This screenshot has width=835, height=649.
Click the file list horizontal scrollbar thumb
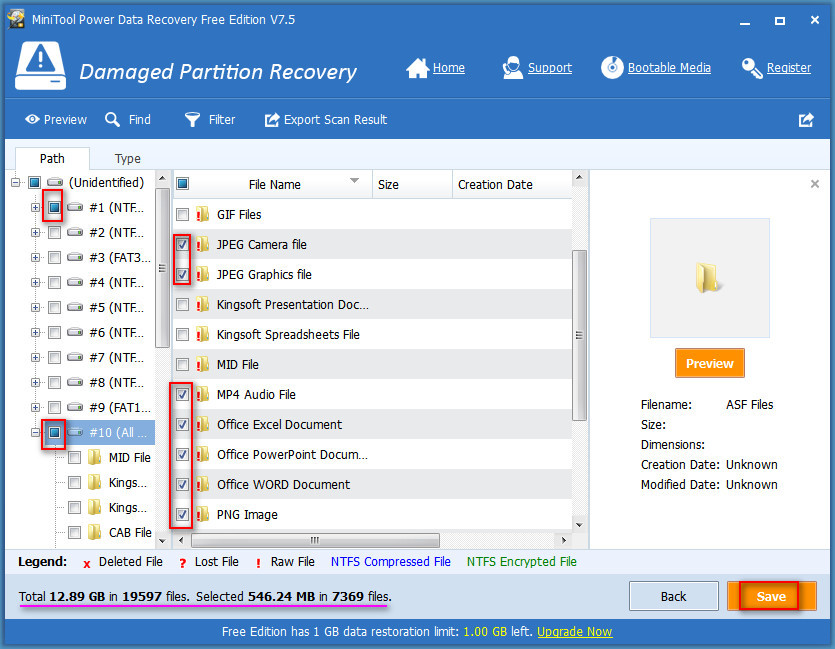(315, 540)
